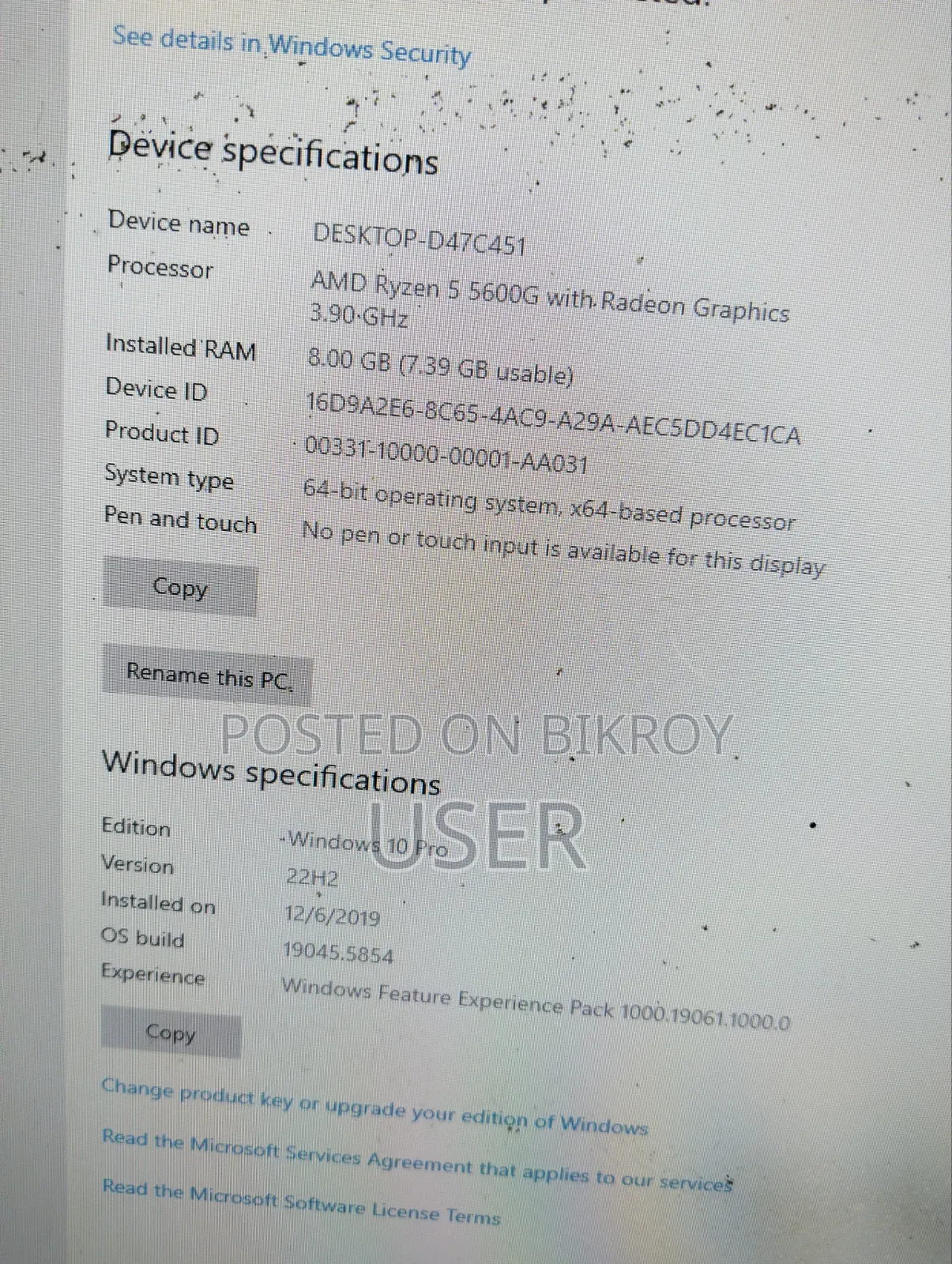Click the Processor label
Image resolution: width=952 pixels, height=1264 pixels.
(160, 266)
